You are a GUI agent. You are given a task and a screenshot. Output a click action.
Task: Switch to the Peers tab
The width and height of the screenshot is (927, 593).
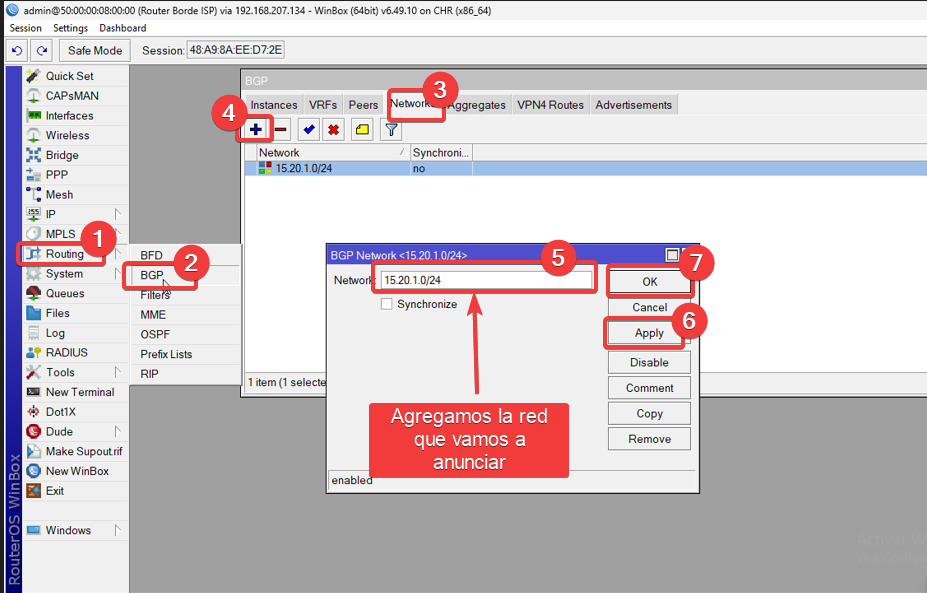363,104
